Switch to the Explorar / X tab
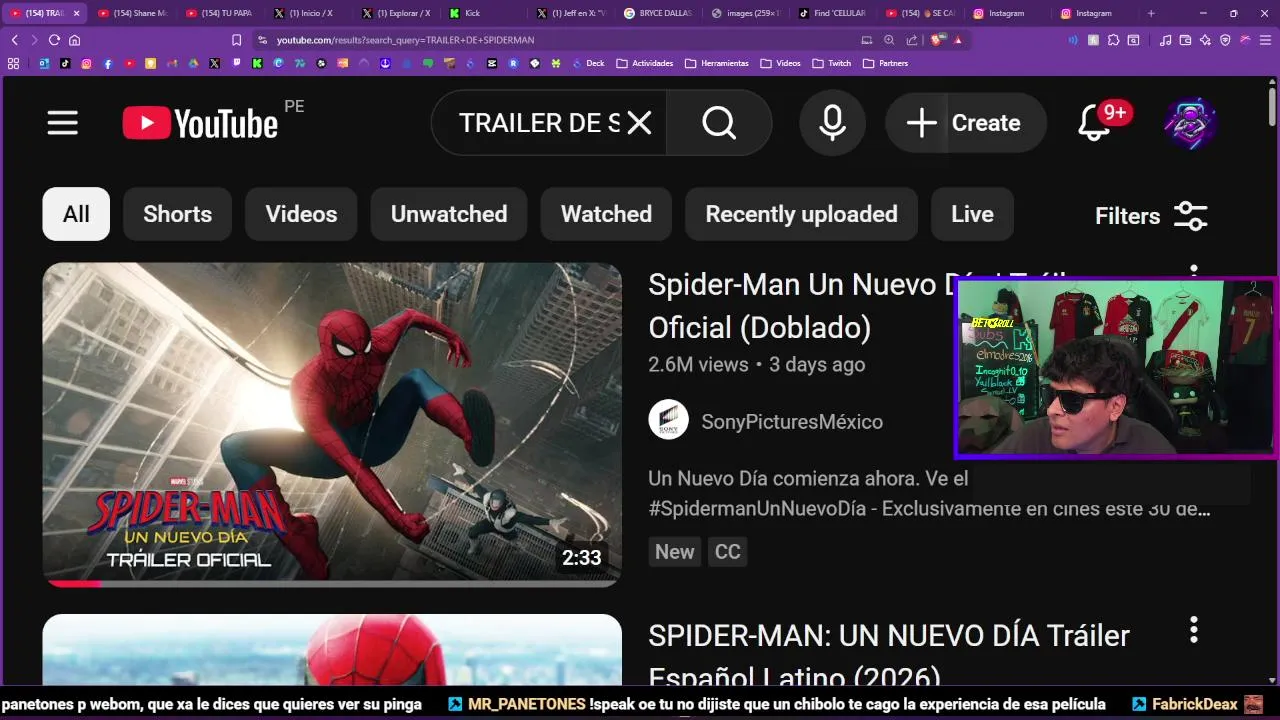 (x=396, y=13)
